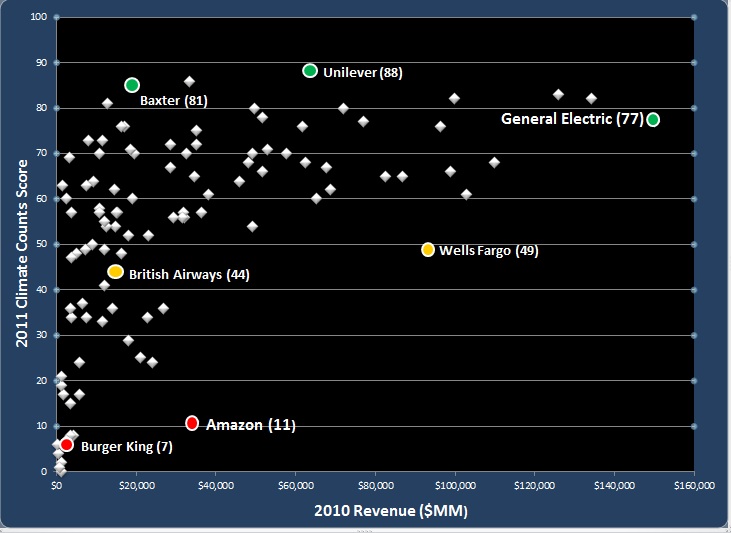Click the $0 x-axis tick label
The width and height of the screenshot is (731, 533).
[56, 486]
